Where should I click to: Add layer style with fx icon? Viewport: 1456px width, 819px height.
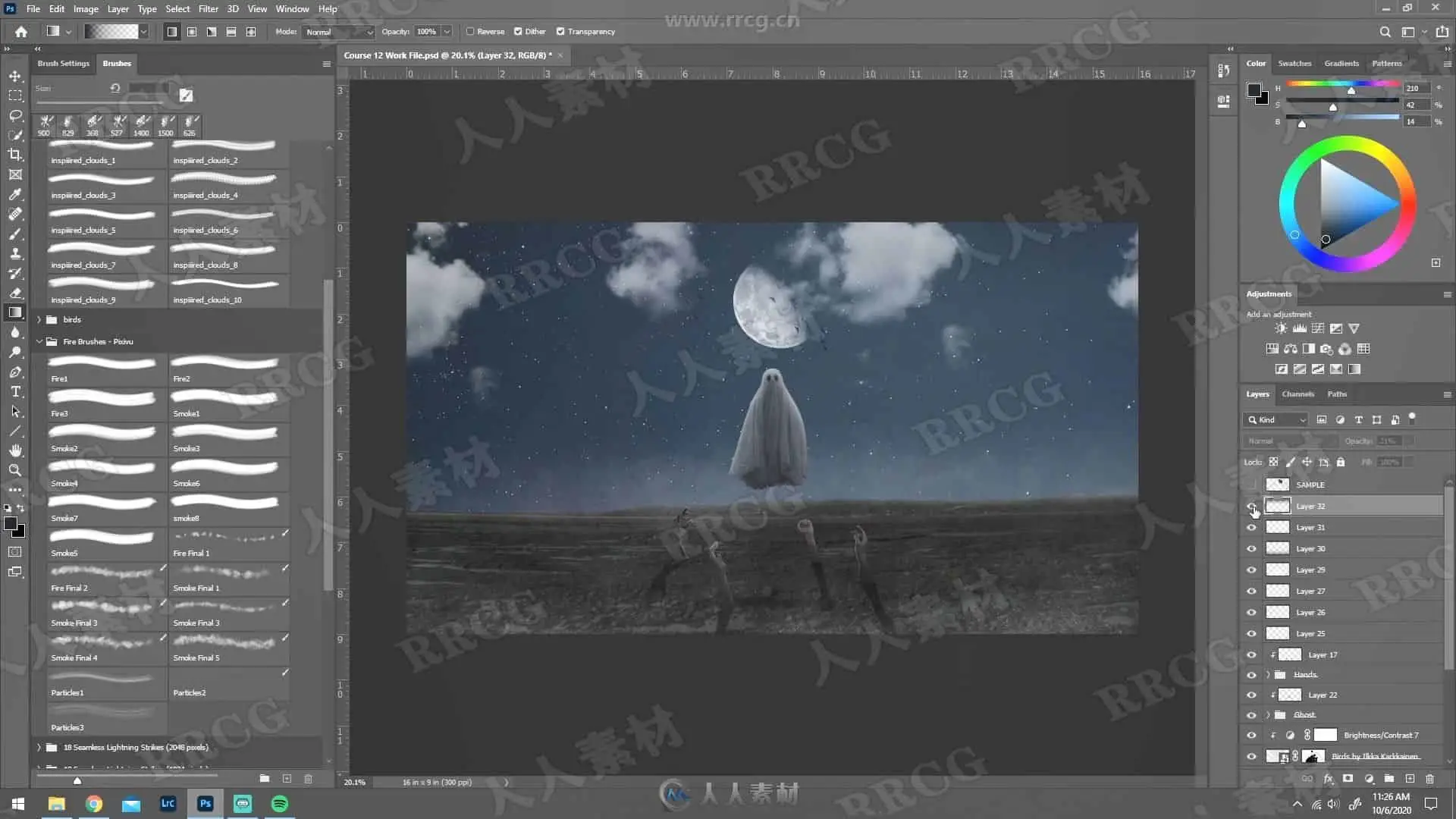[x=1328, y=779]
